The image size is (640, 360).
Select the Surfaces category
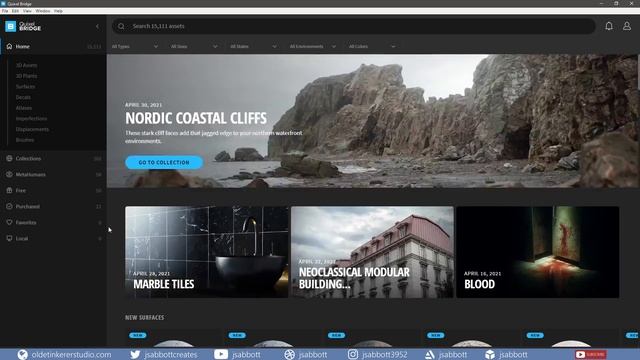point(25,87)
